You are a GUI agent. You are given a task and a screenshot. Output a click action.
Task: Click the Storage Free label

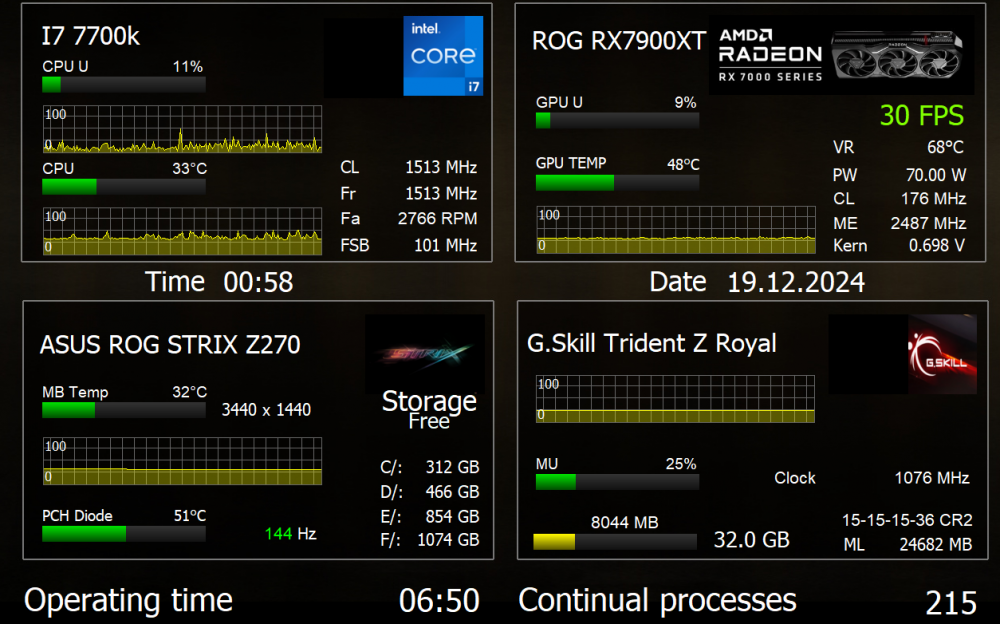429,410
